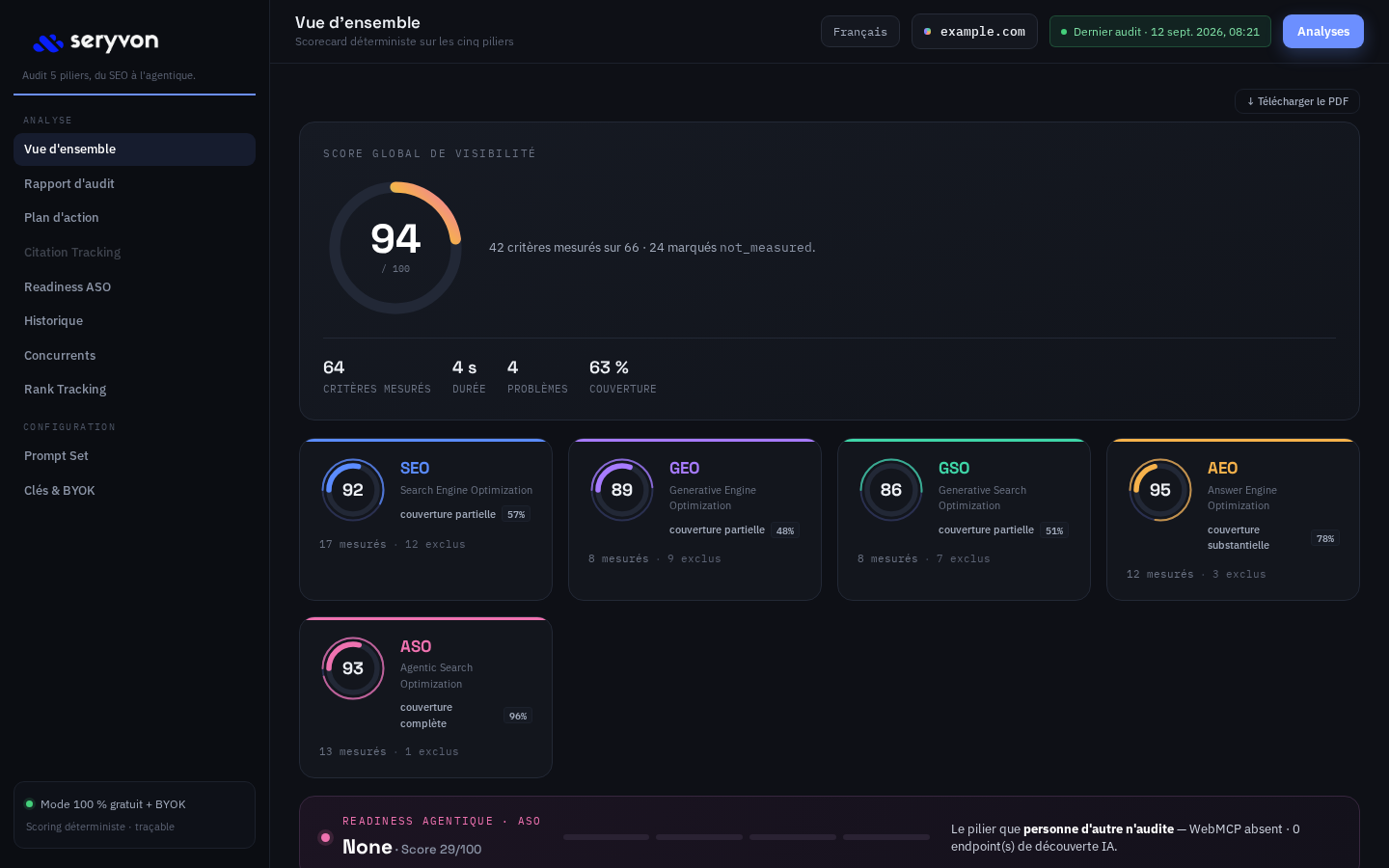Open the ASO pillar card title
The image size is (1389, 868).
coord(416,646)
